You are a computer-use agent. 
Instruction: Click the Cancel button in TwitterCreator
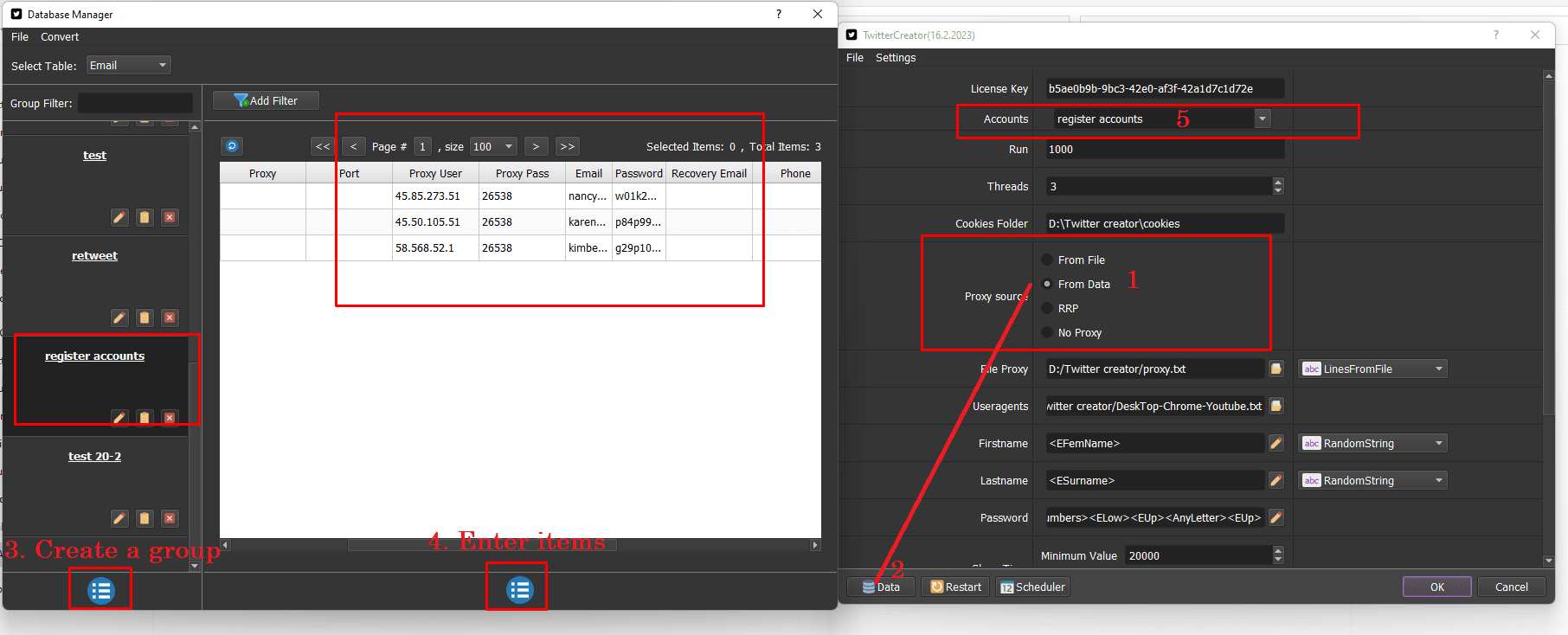point(1512,587)
